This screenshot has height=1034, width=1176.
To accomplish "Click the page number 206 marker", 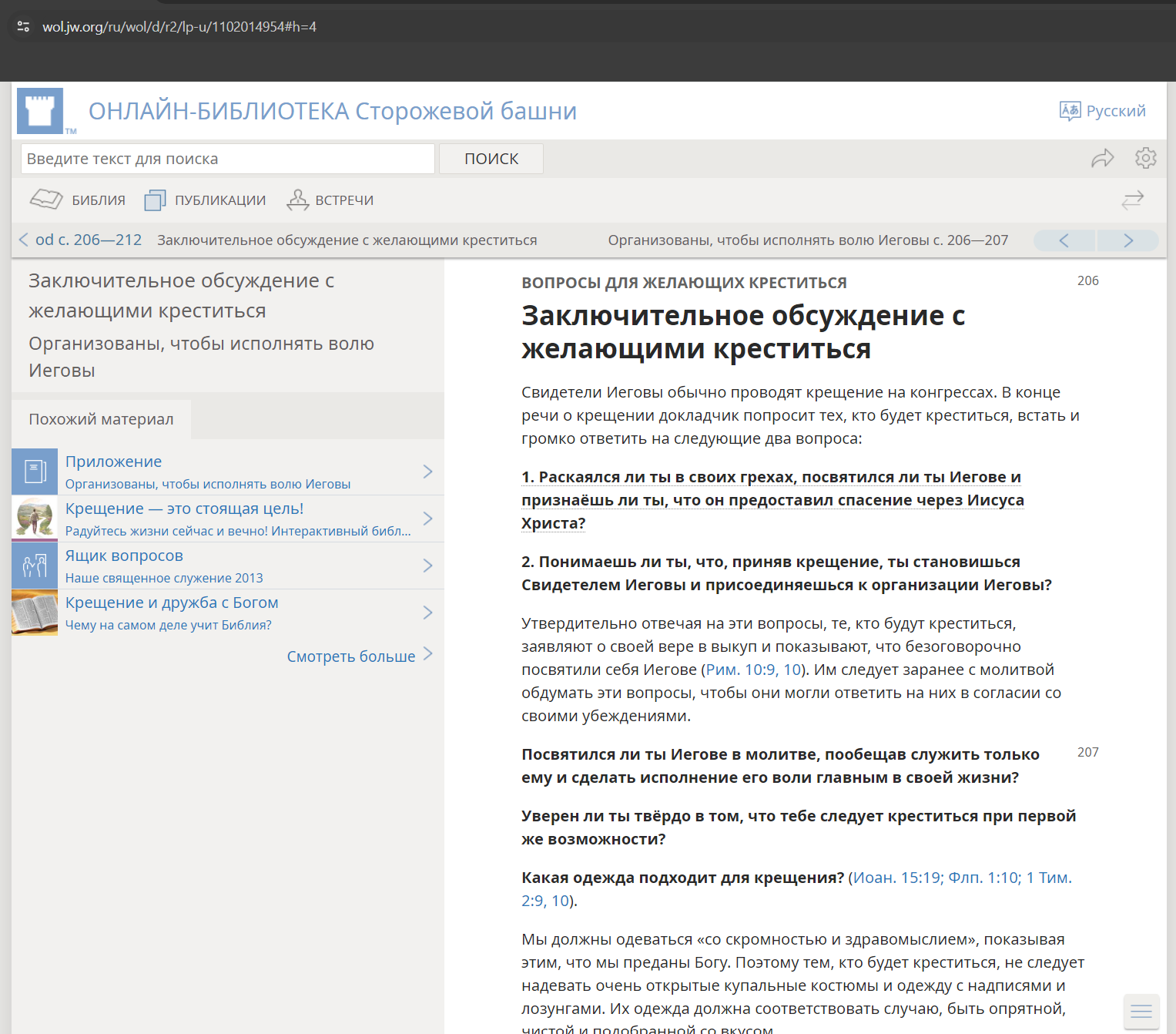I will [1088, 280].
